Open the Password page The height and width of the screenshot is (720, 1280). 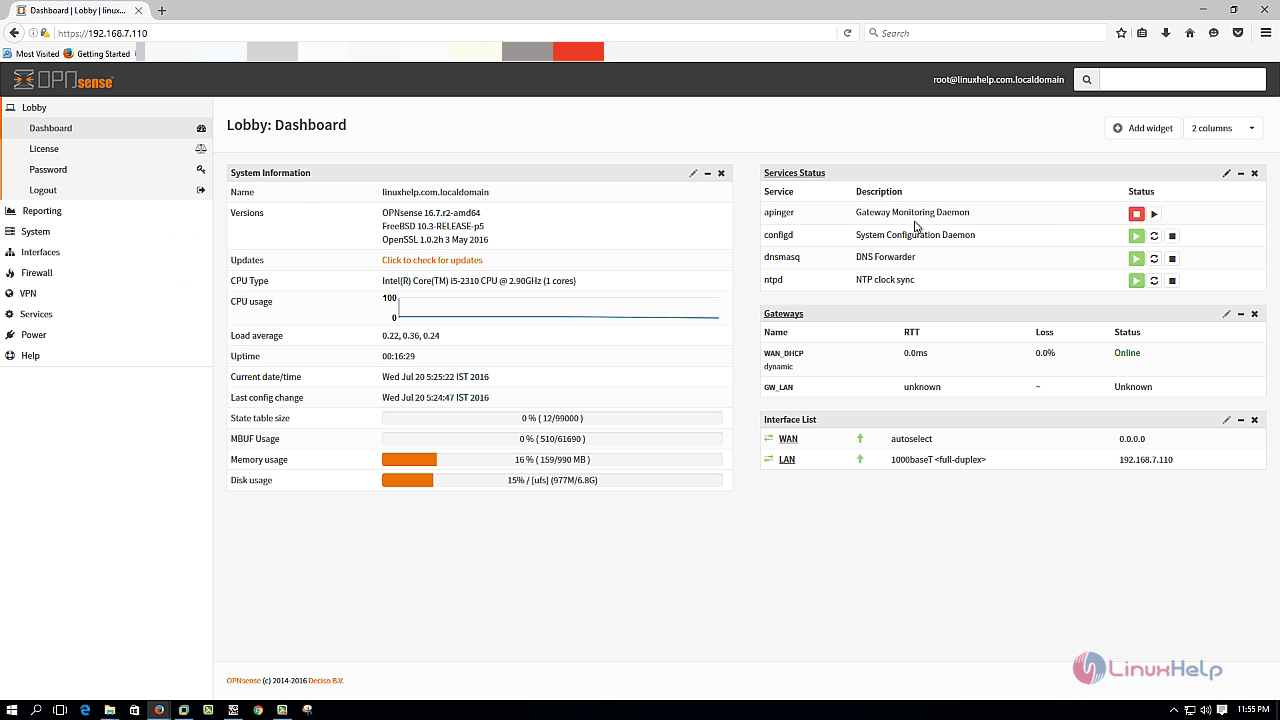pos(106,169)
